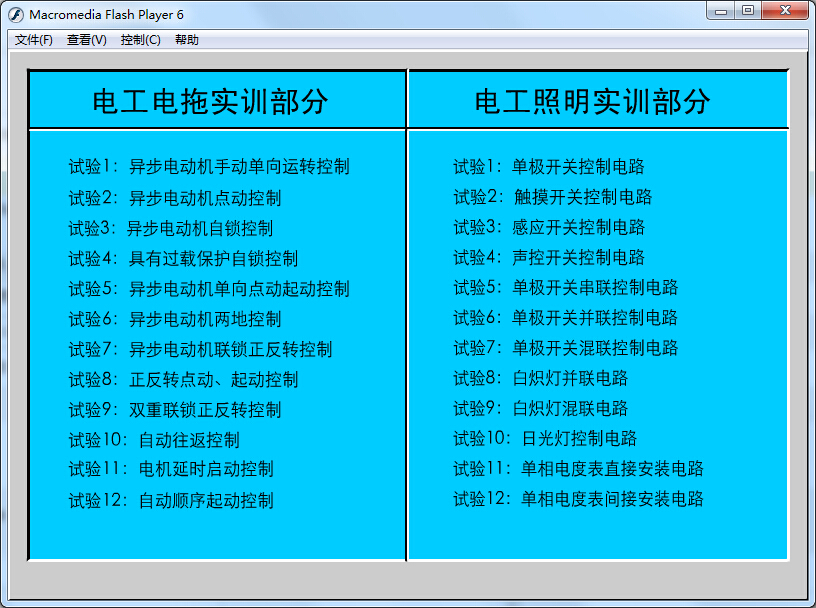Viewport: 816px width, 608px height.
Task: Select 试验1: 异步电动机手动单向运转控制
Action: pos(208,168)
